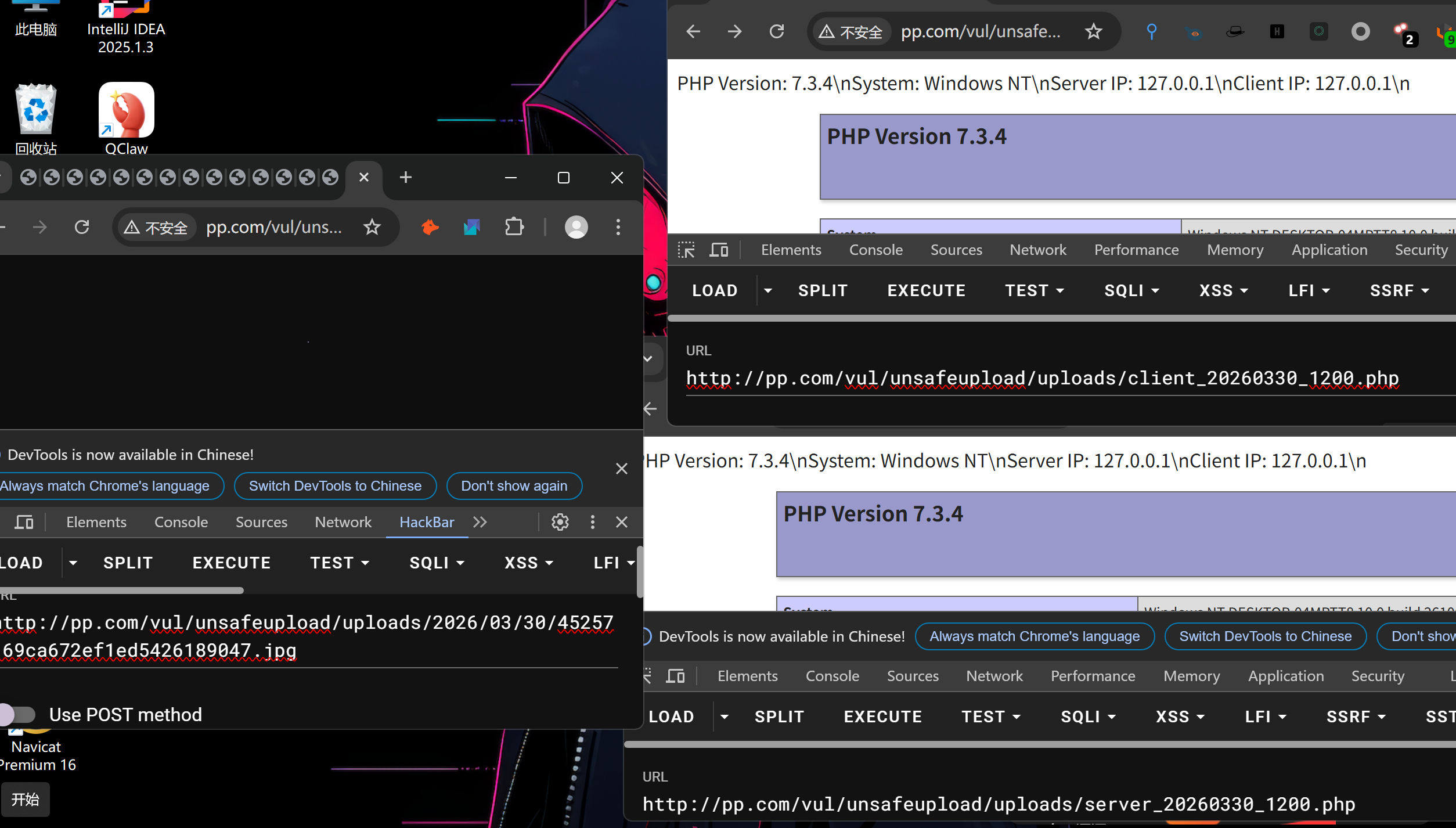Open the SSRF dropdown in top HackBar
Image resolution: width=1456 pixels, height=828 pixels.
tap(1399, 290)
